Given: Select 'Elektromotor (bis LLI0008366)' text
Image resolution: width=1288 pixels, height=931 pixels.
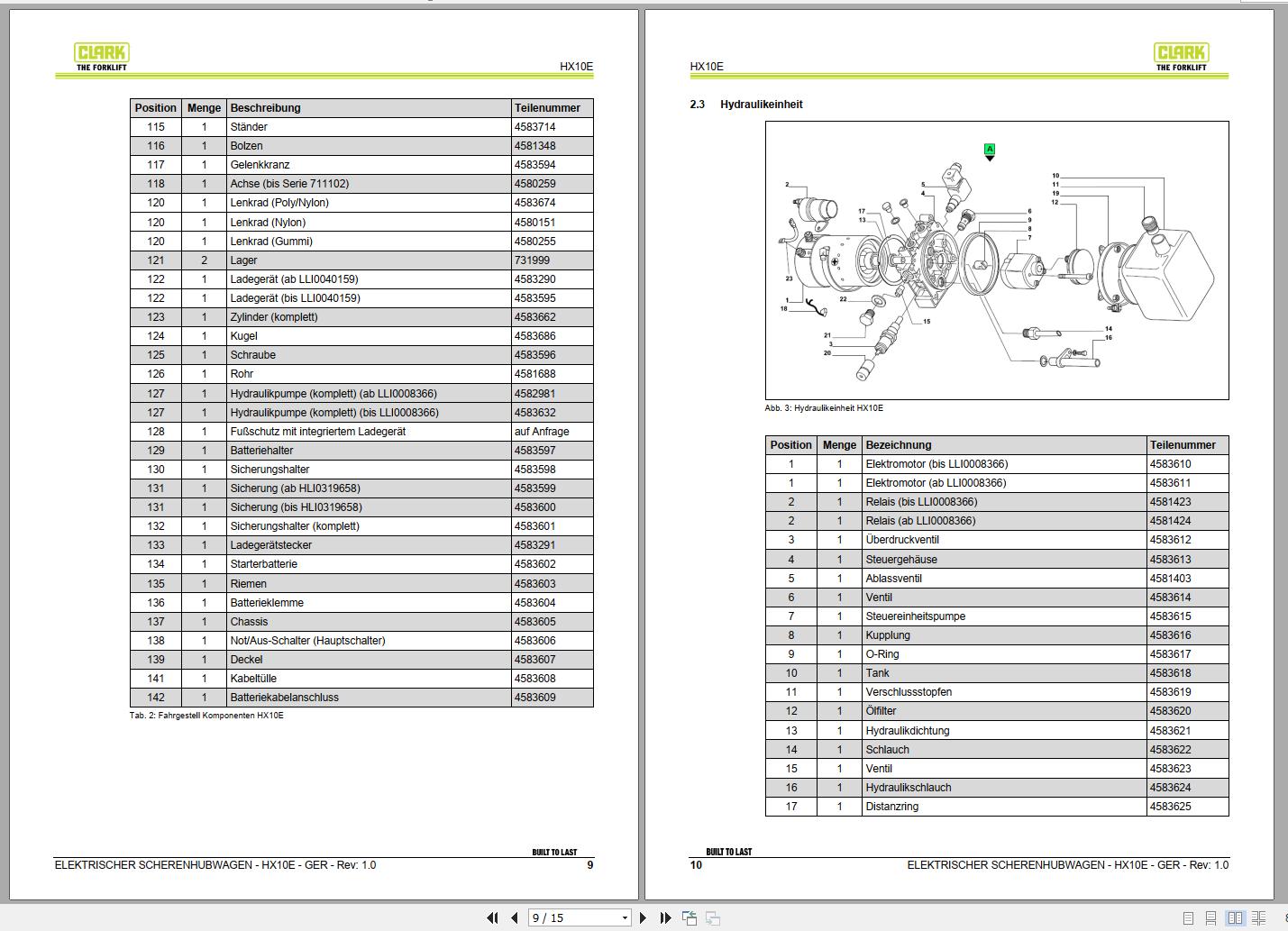Looking at the screenshot, I should pos(936,464).
